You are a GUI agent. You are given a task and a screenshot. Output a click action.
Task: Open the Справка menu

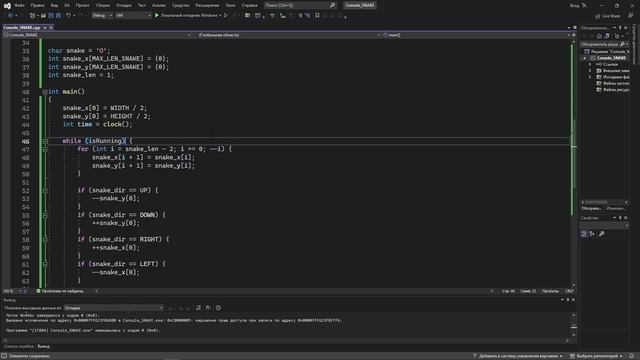(249, 5)
